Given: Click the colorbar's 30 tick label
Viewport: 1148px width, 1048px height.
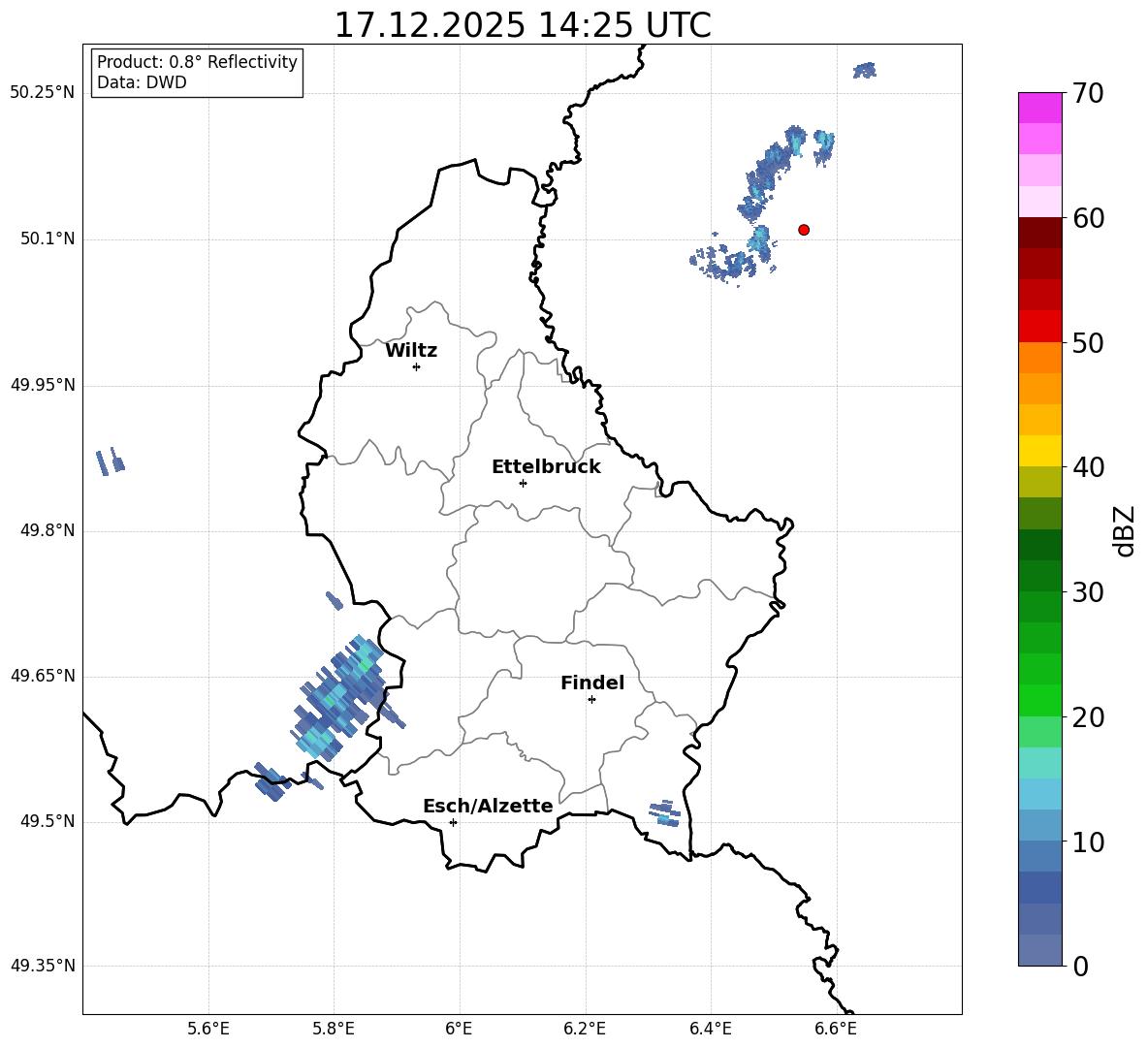Looking at the screenshot, I should point(1089,592).
